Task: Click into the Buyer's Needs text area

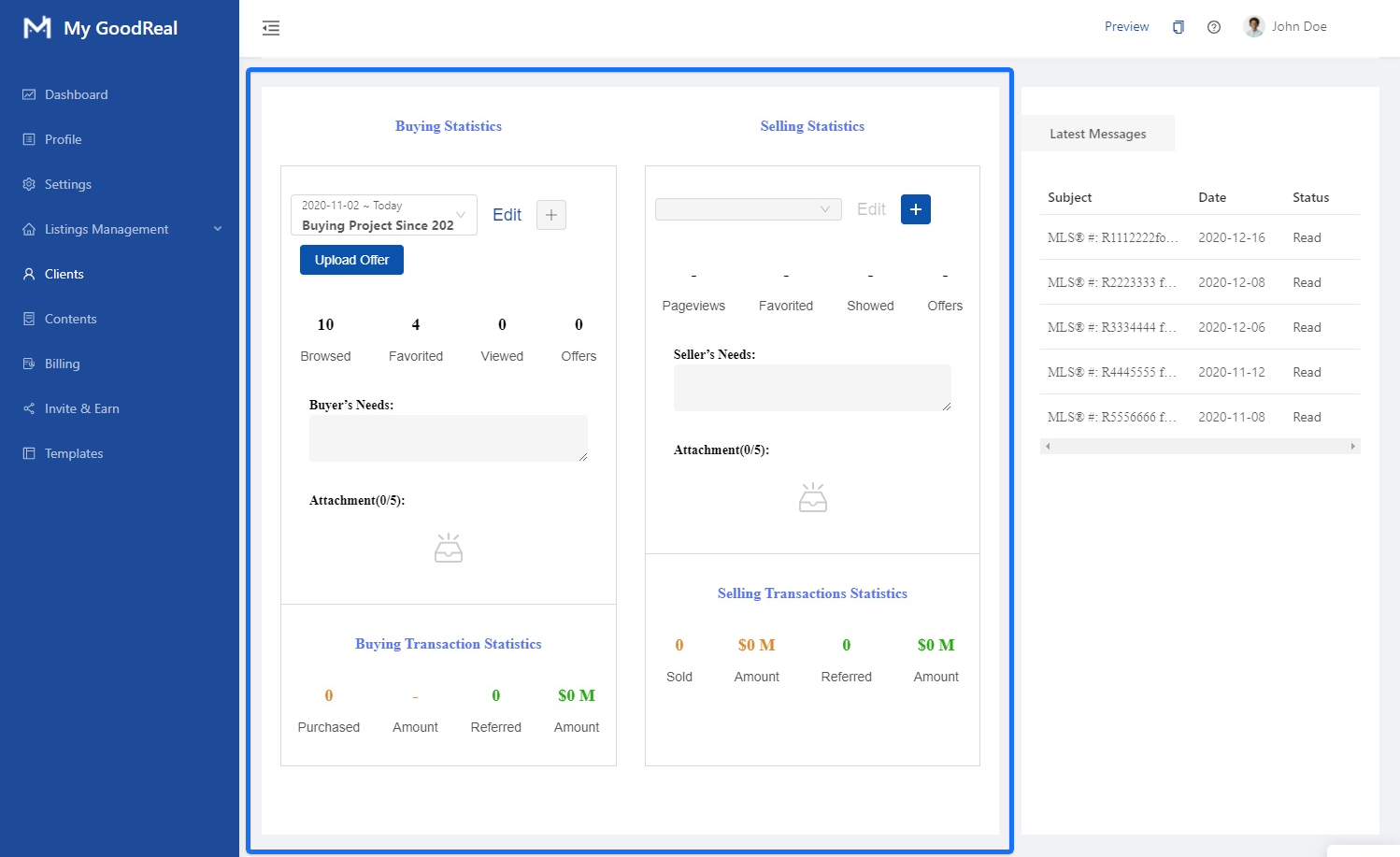Action: pyautogui.click(x=448, y=437)
